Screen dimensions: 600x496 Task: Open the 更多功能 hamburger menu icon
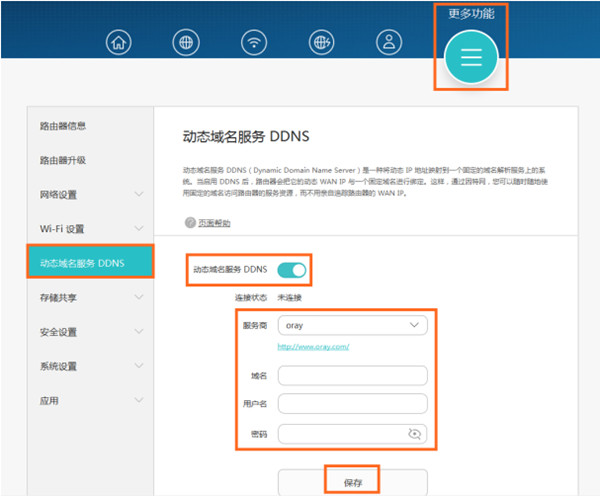point(470,57)
